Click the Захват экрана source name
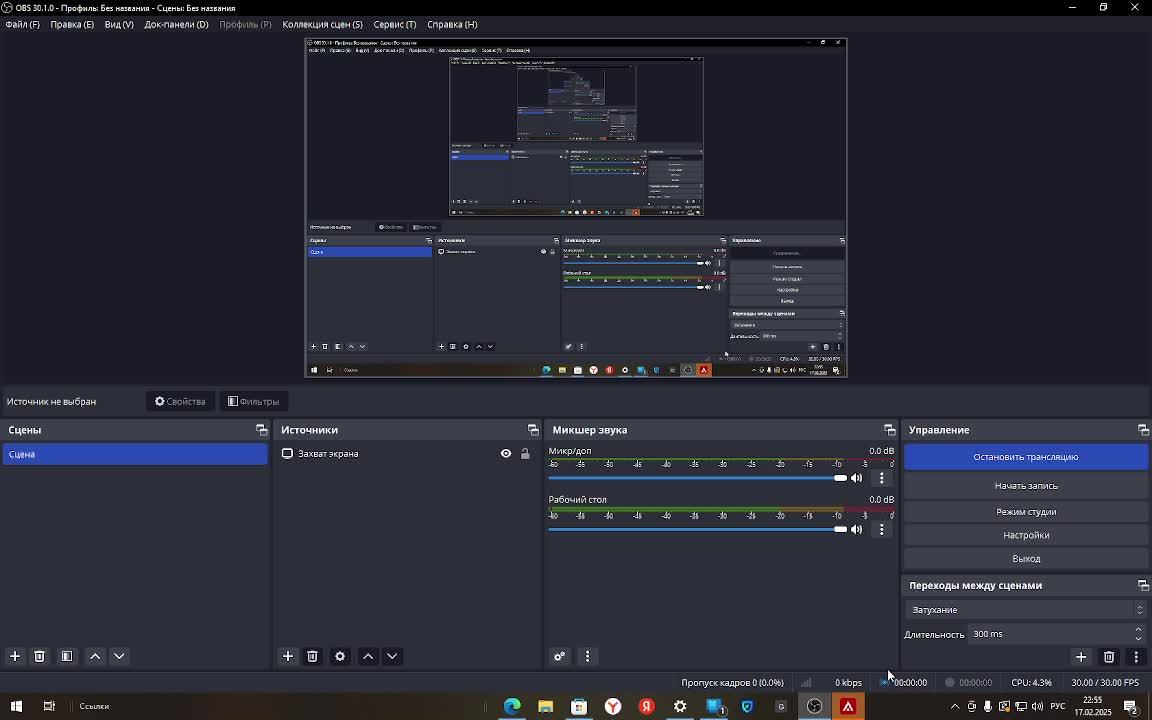Screen dimensions: 1152x720 click(x=328, y=453)
